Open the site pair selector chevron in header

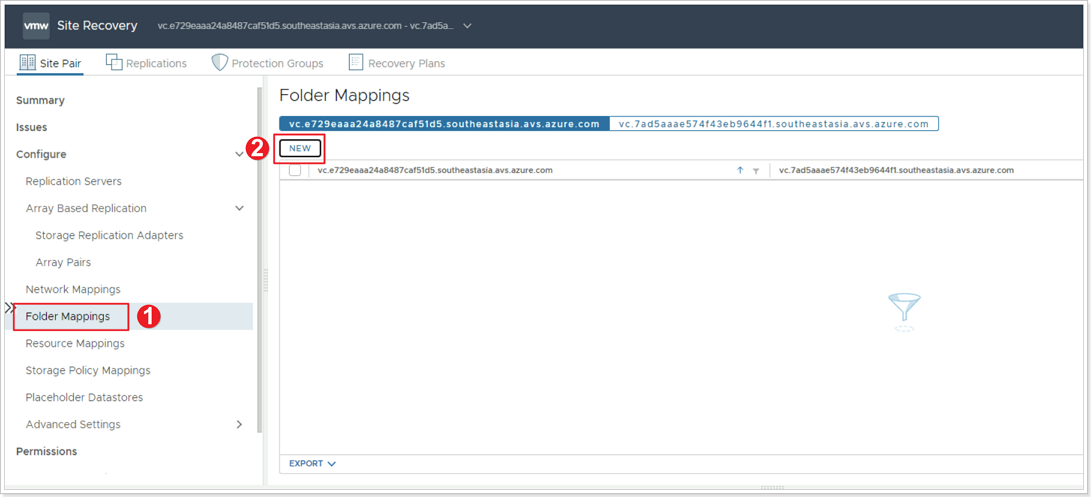(467, 26)
